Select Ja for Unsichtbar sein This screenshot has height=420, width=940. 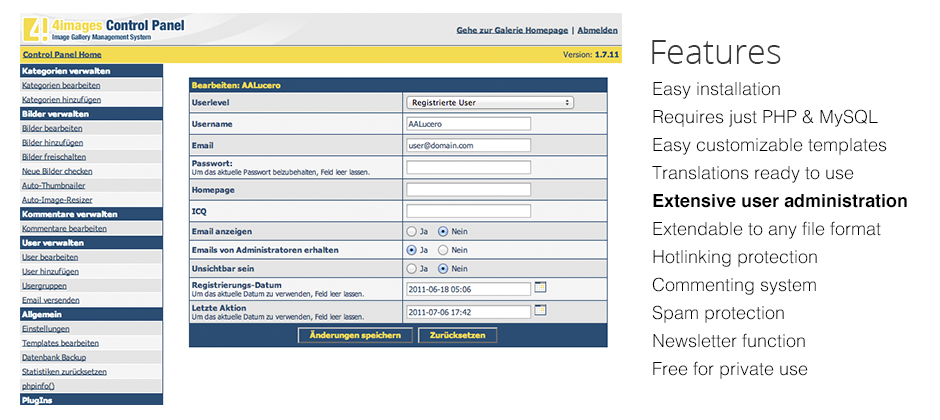tap(411, 269)
